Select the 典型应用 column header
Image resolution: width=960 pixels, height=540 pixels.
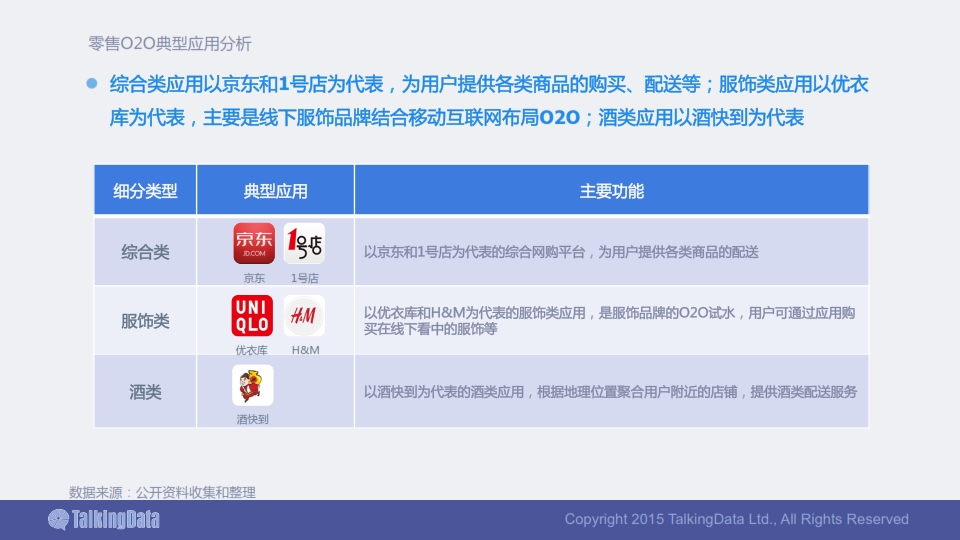click(276, 190)
